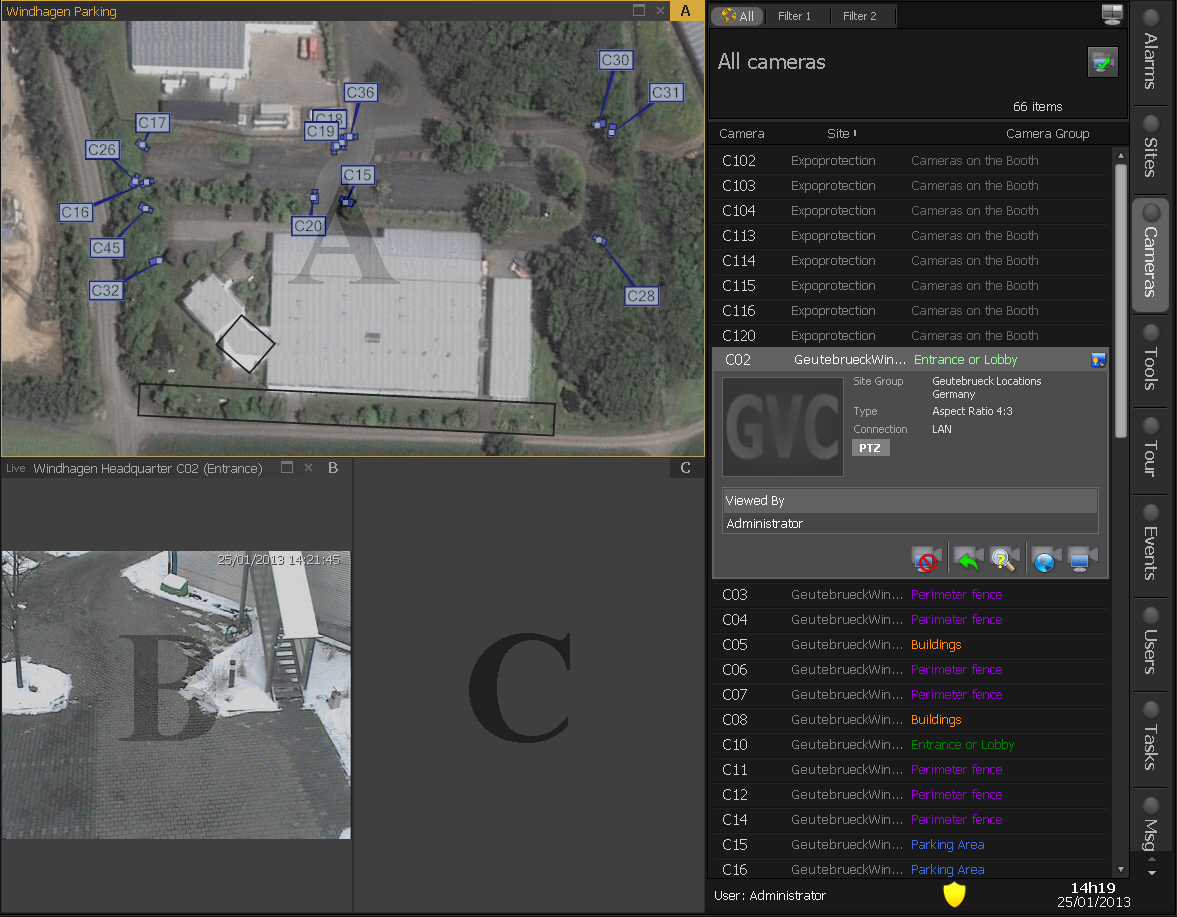Click the camera with red prohibition sign icon
1177x917 pixels.
point(927,559)
